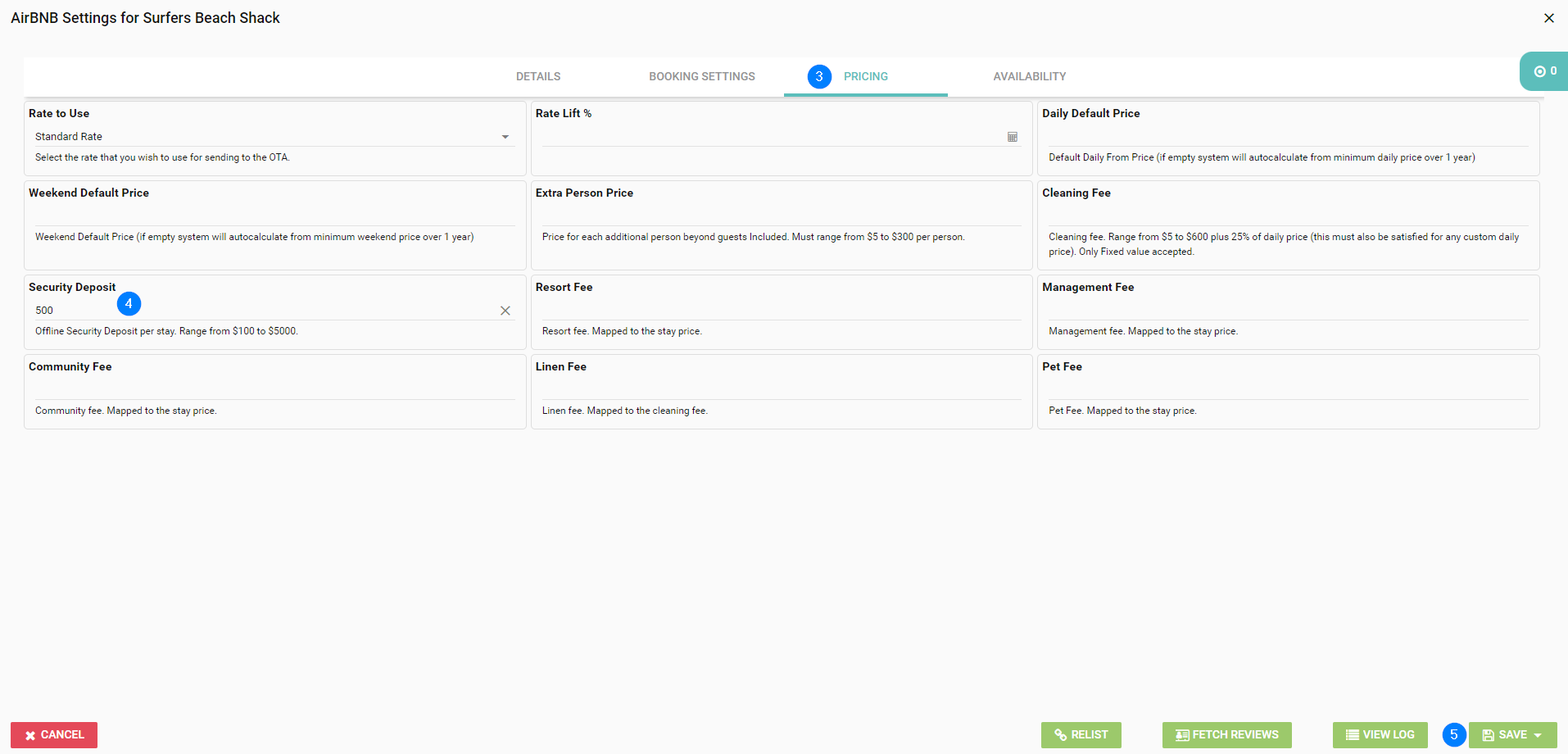Expand the Rate to Use dropdown

(505, 137)
